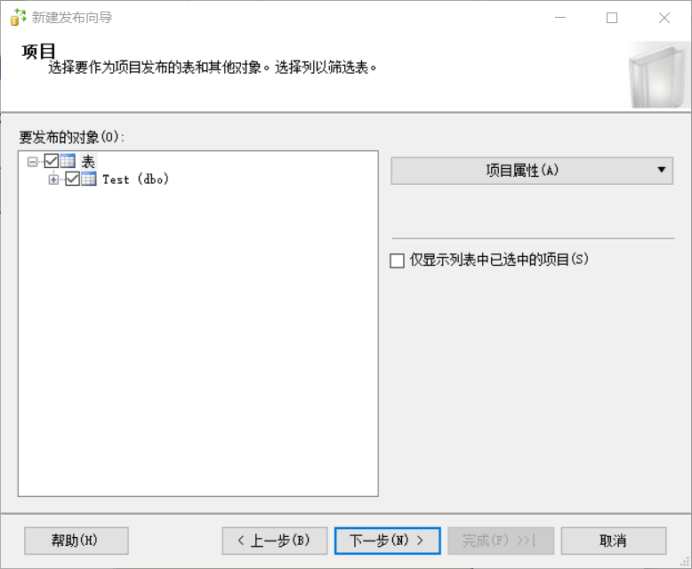Click the table icon beside 表 node
The width and height of the screenshot is (692, 569).
click(68, 162)
